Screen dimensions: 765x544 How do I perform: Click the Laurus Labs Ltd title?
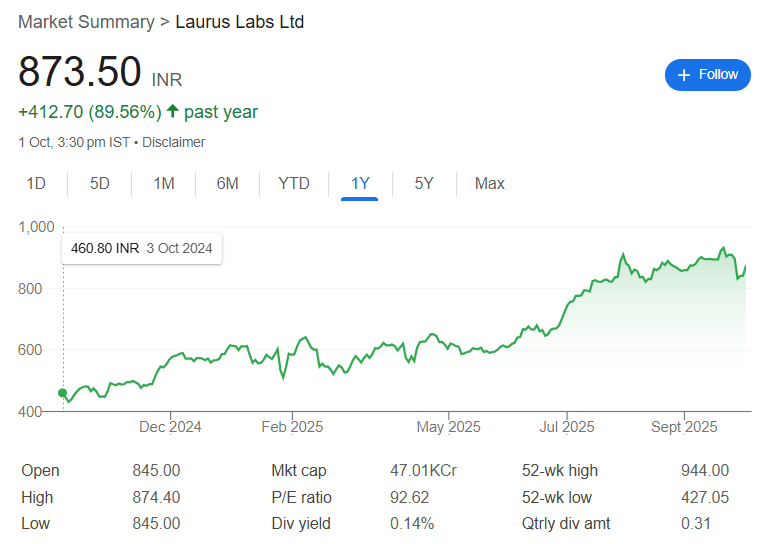pos(239,21)
